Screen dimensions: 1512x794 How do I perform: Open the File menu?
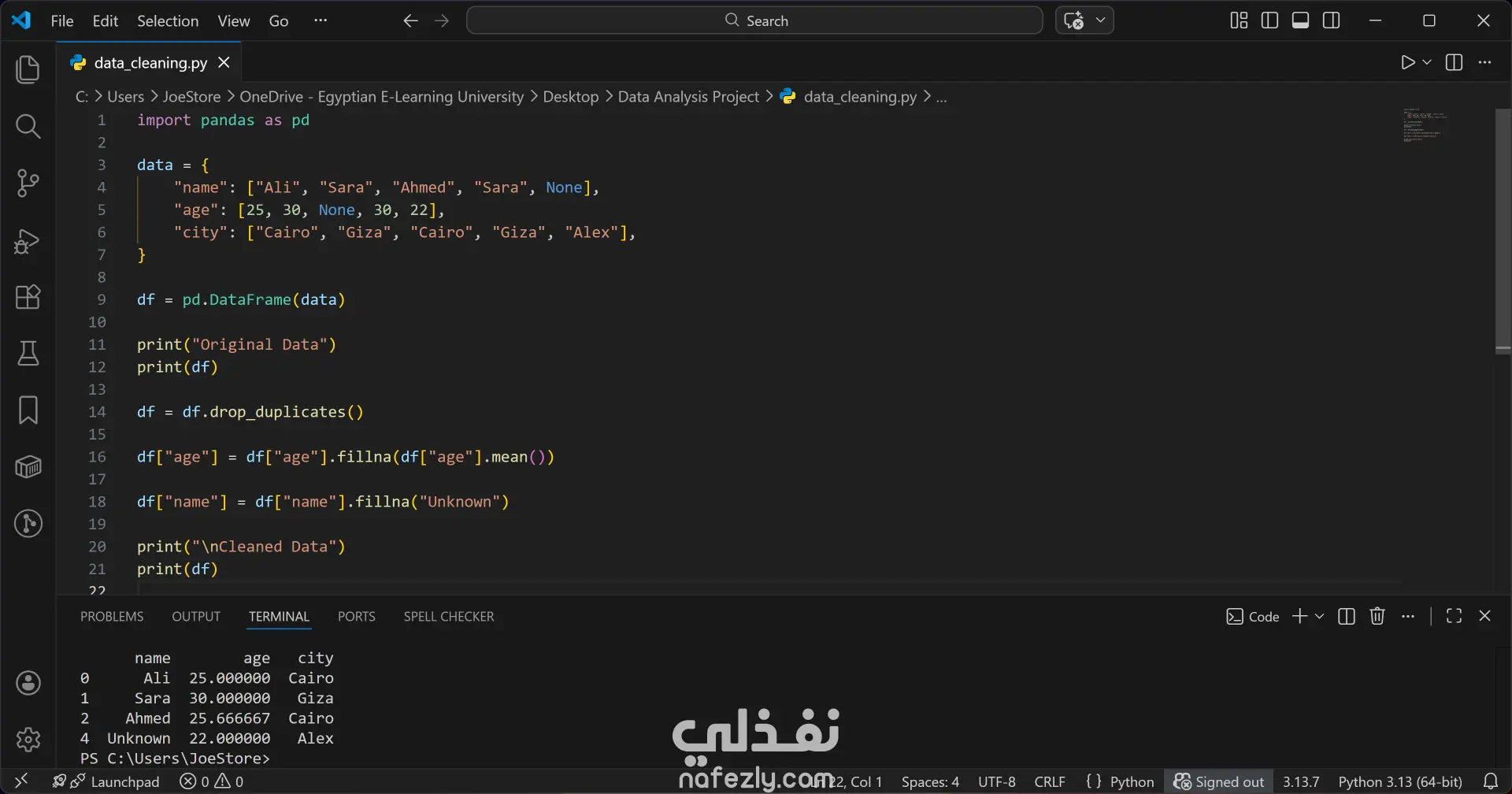(62, 20)
